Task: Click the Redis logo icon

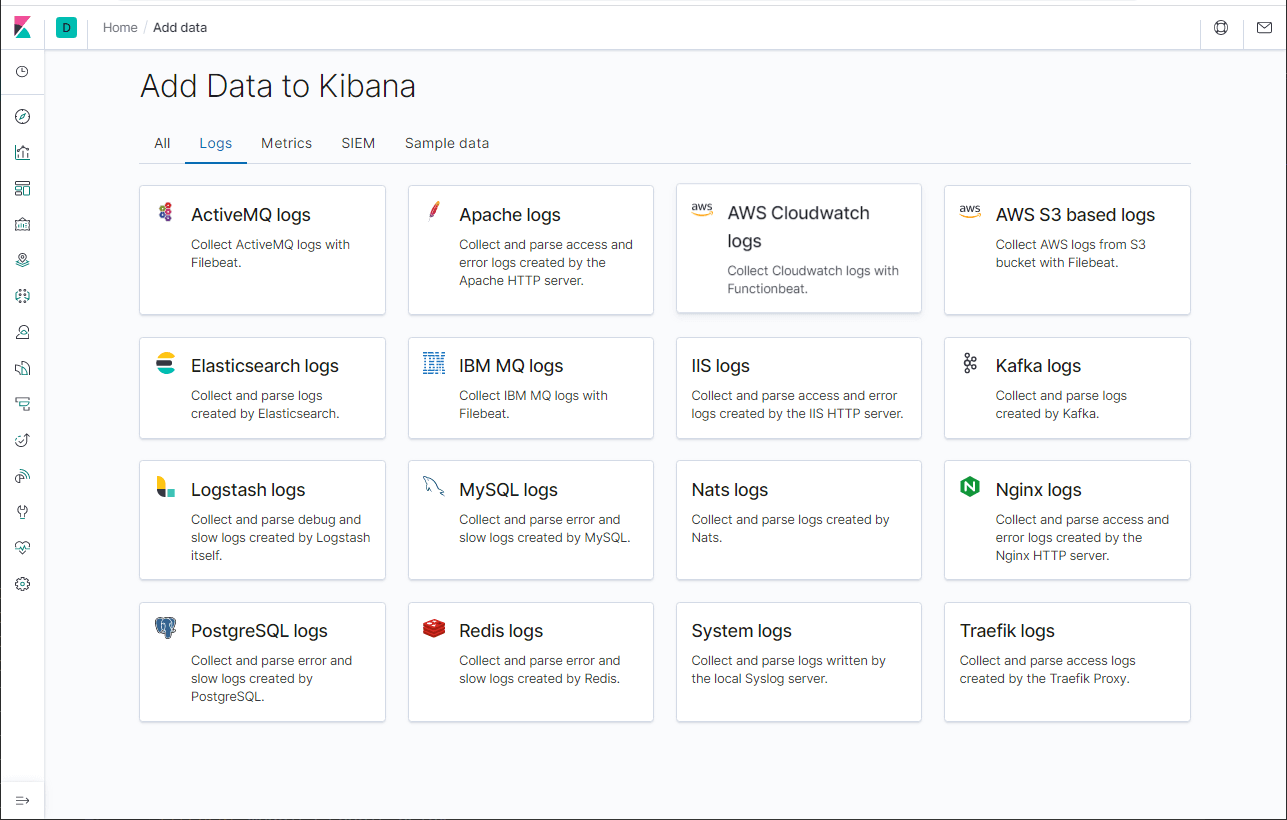Action: (x=434, y=628)
